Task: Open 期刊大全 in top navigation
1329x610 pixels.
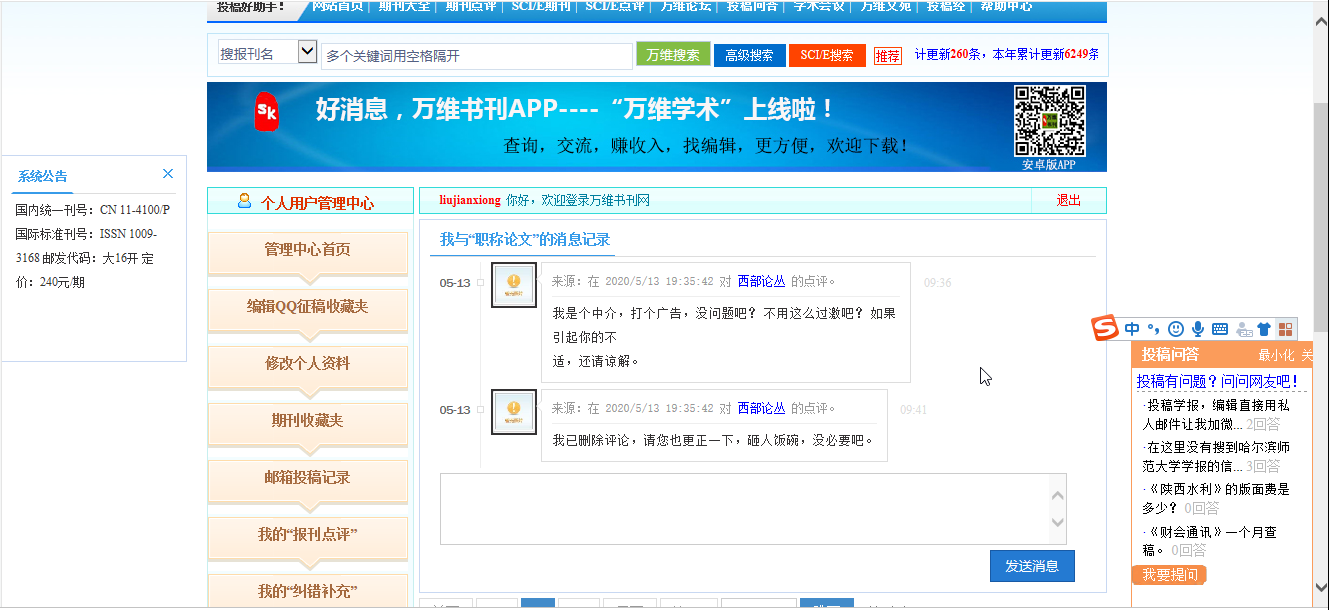Action: (x=404, y=6)
